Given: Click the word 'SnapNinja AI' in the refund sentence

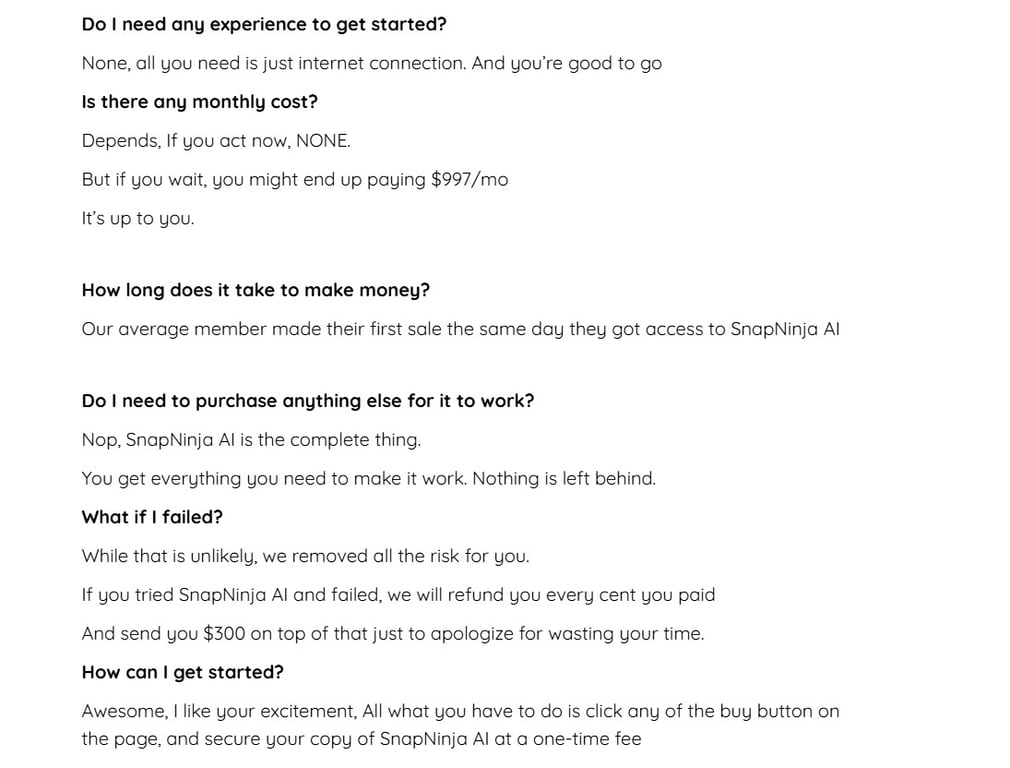Looking at the screenshot, I should point(233,595).
